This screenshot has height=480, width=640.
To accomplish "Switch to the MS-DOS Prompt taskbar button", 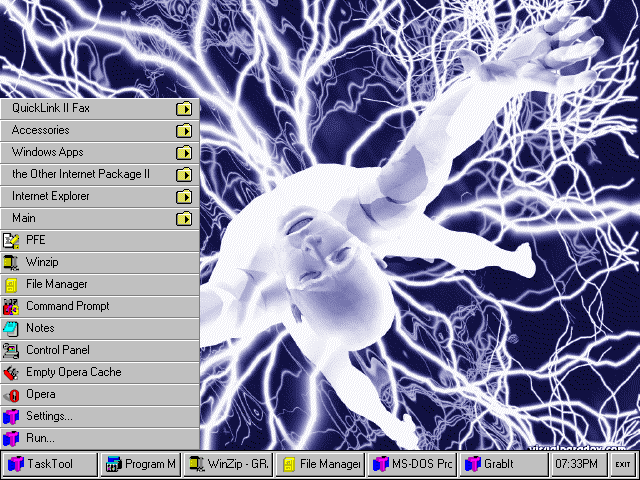I will pyautogui.click(x=411, y=464).
